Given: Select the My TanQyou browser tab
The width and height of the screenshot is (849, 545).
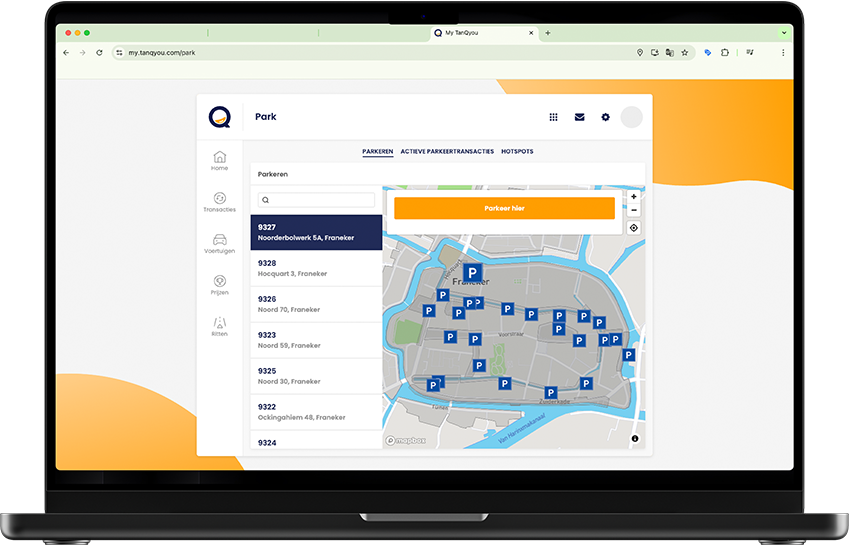Looking at the screenshot, I should click(x=484, y=33).
